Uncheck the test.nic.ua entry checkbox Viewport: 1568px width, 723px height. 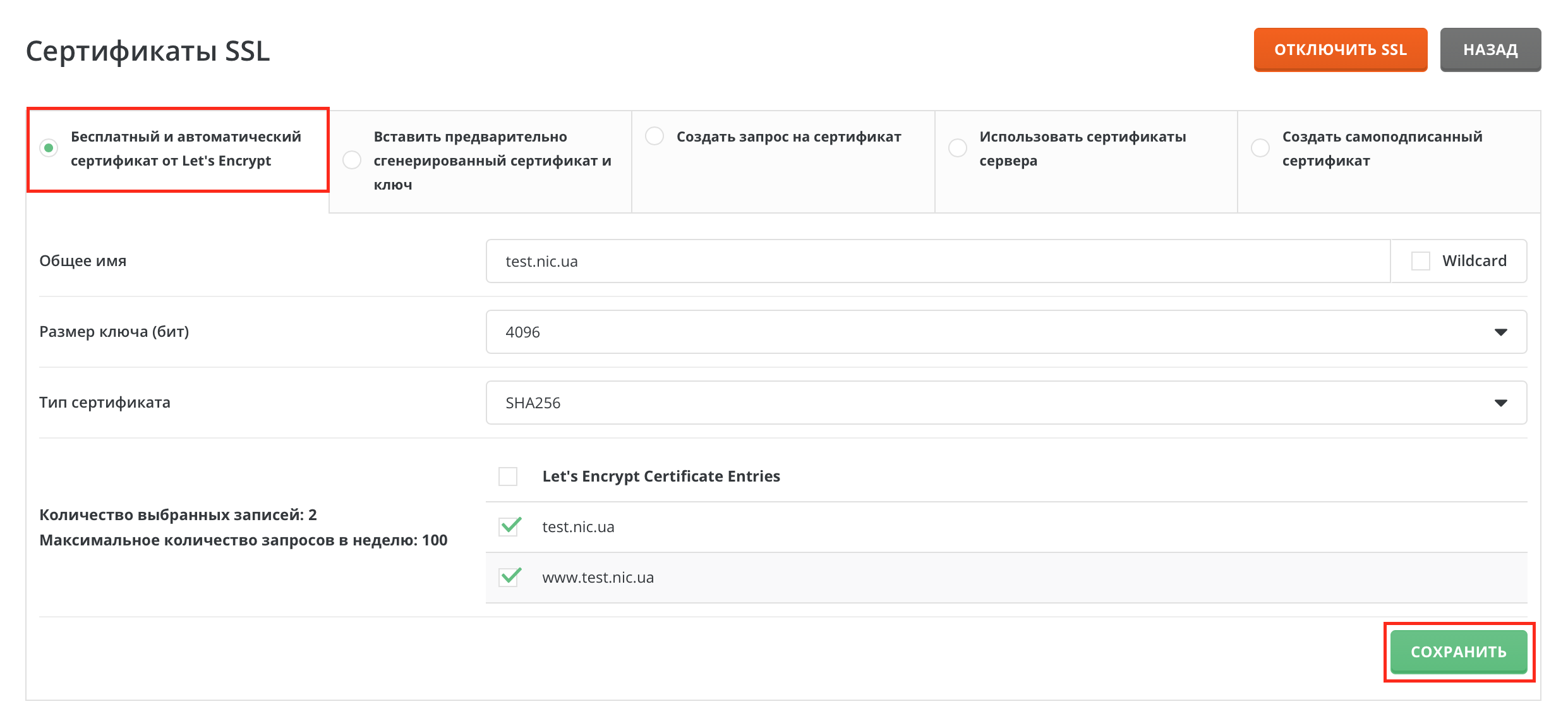[x=509, y=526]
